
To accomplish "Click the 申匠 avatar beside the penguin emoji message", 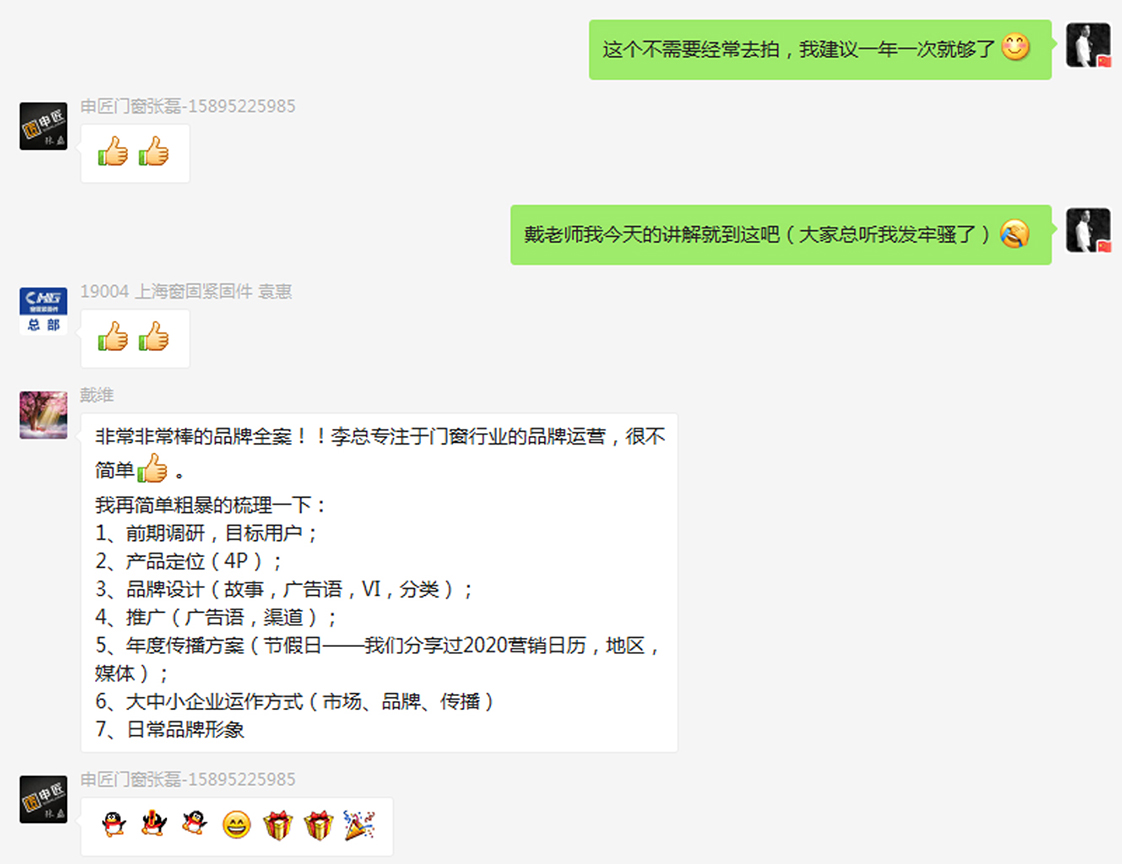I will coord(43,799).
